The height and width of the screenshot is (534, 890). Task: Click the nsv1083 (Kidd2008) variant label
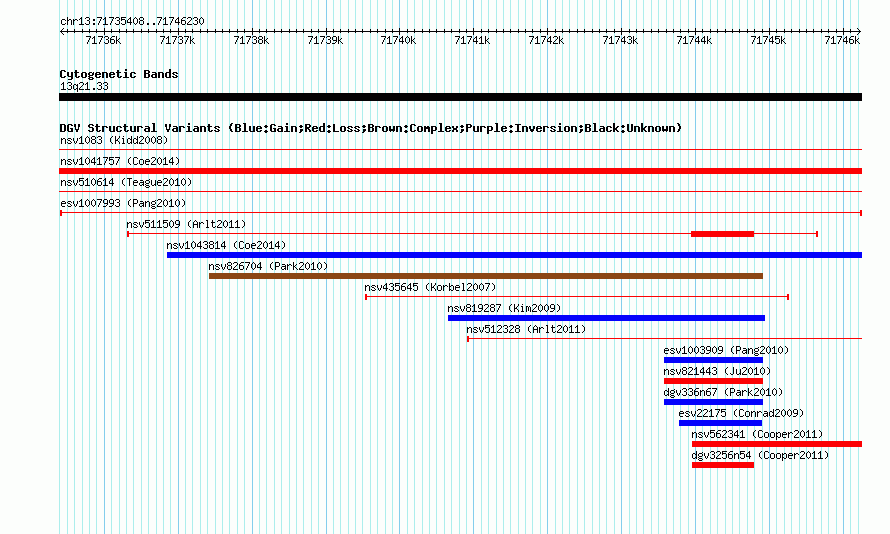(x=114, y=140)
